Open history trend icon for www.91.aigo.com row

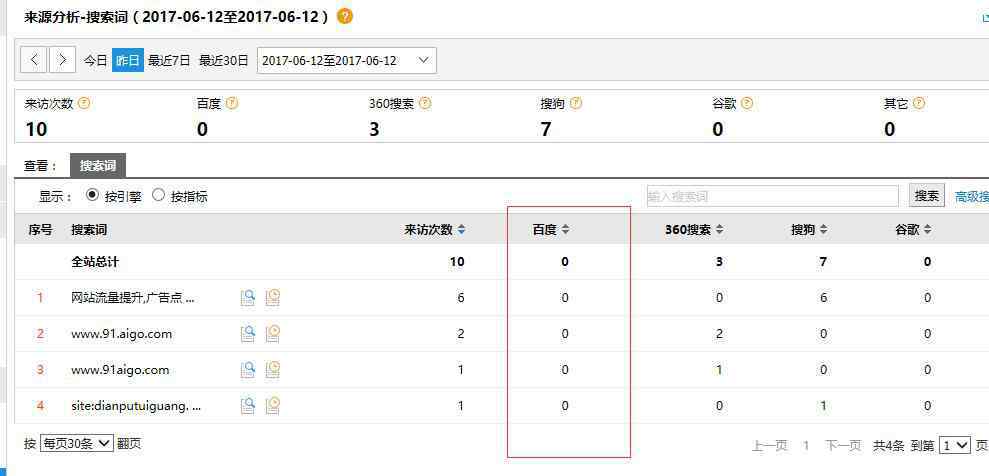[272, 334]
